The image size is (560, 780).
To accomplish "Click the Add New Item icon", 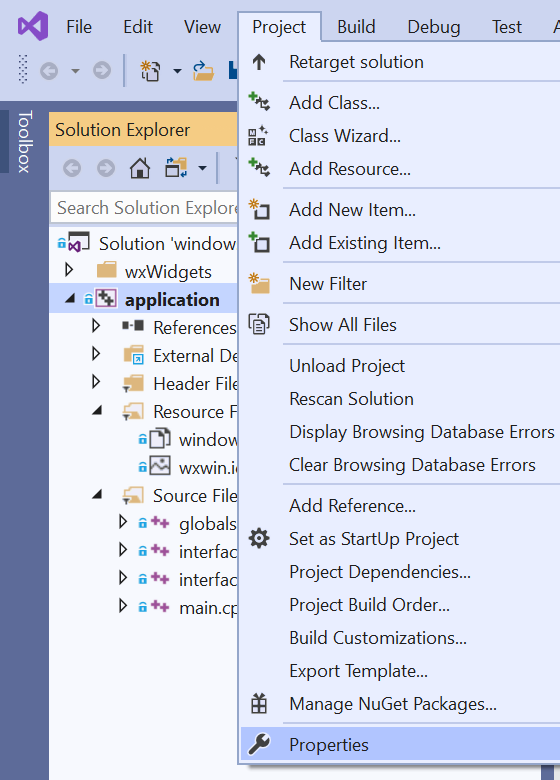I will pos(259,209).
